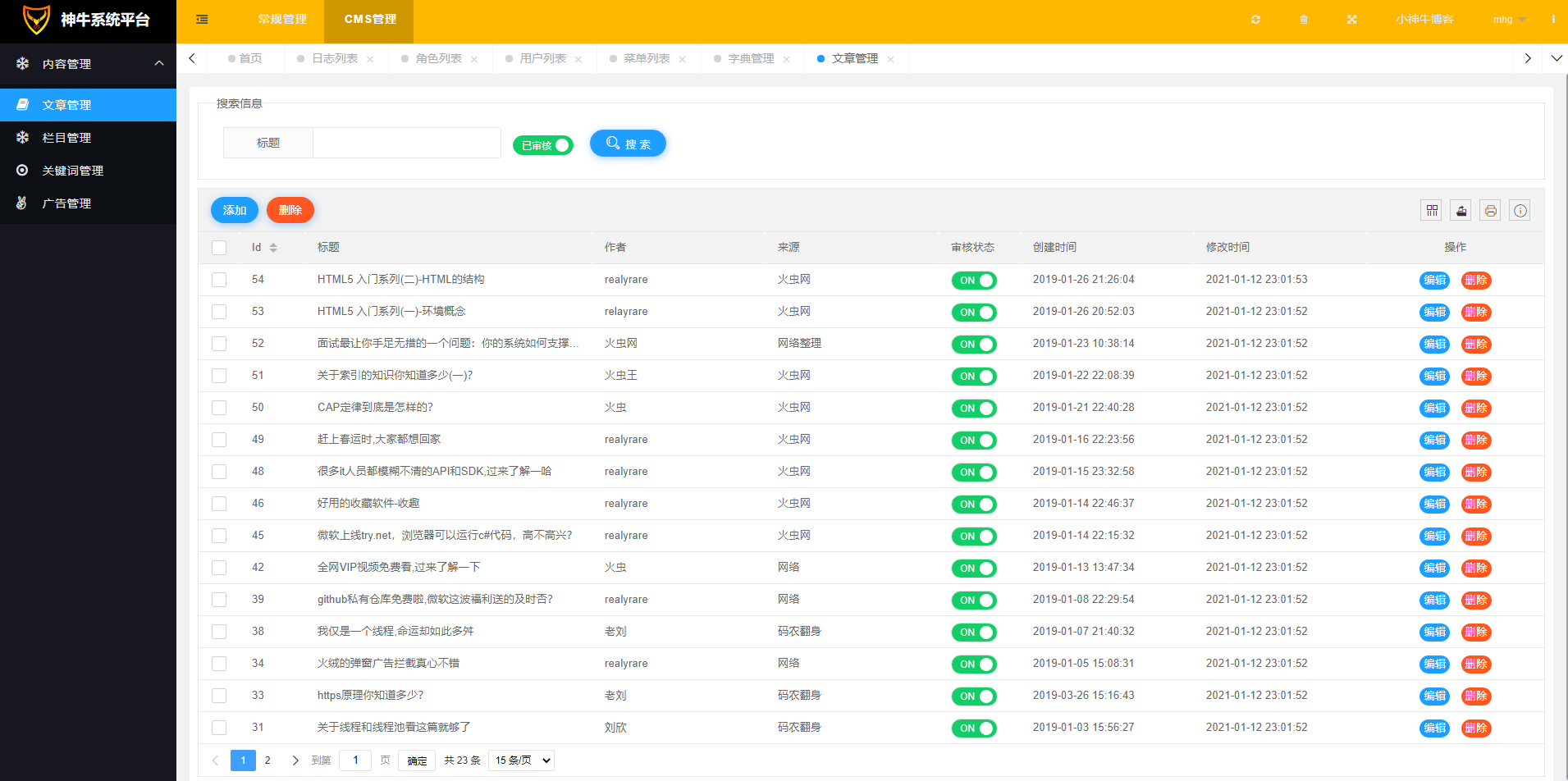This screenshot has width=1568, height=781.
Task: Click the 确定 page jump button
Action: (417, 760)
